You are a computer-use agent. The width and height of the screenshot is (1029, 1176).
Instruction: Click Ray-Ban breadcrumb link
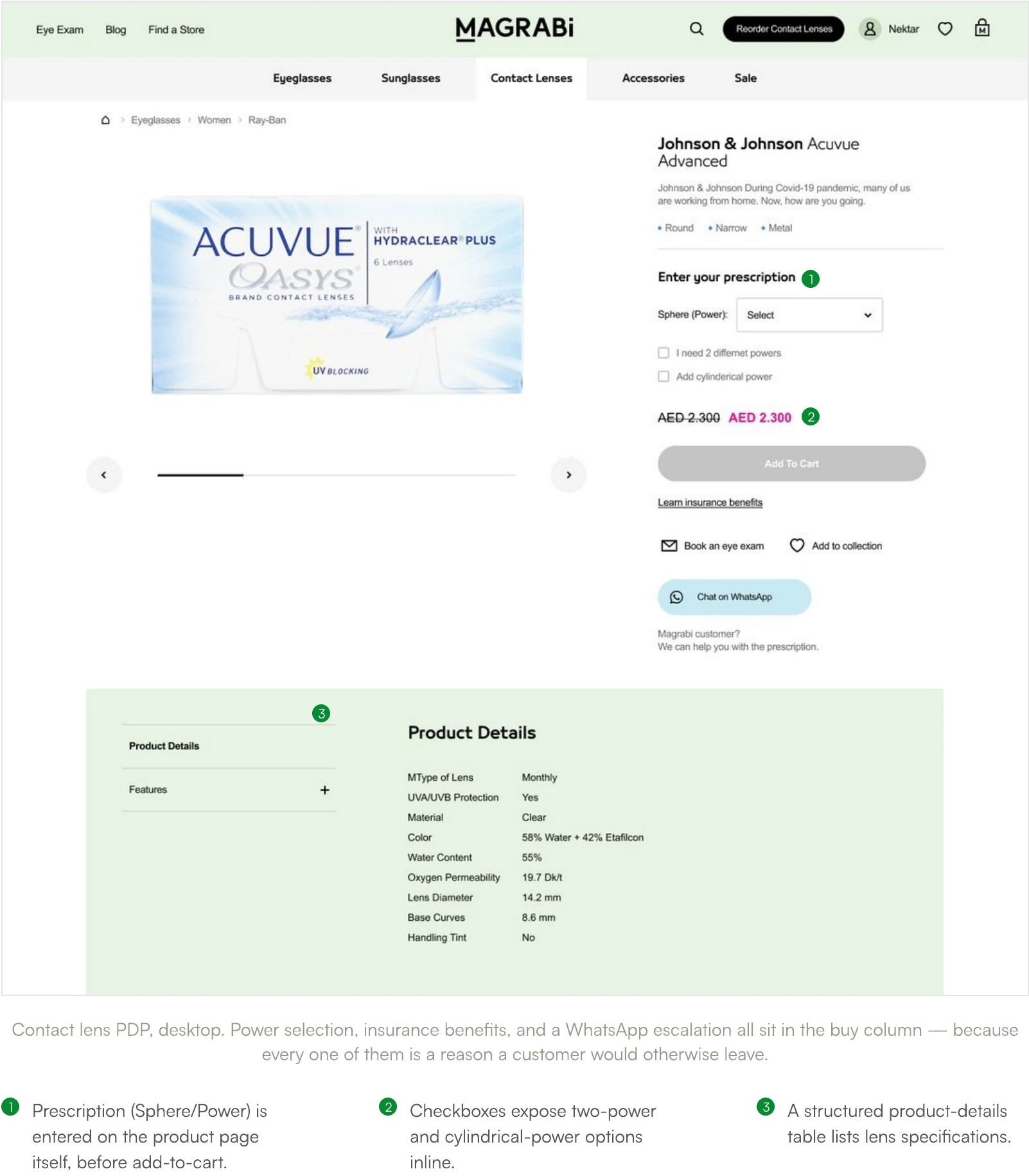pyautogui.click(x=267, y=120)
